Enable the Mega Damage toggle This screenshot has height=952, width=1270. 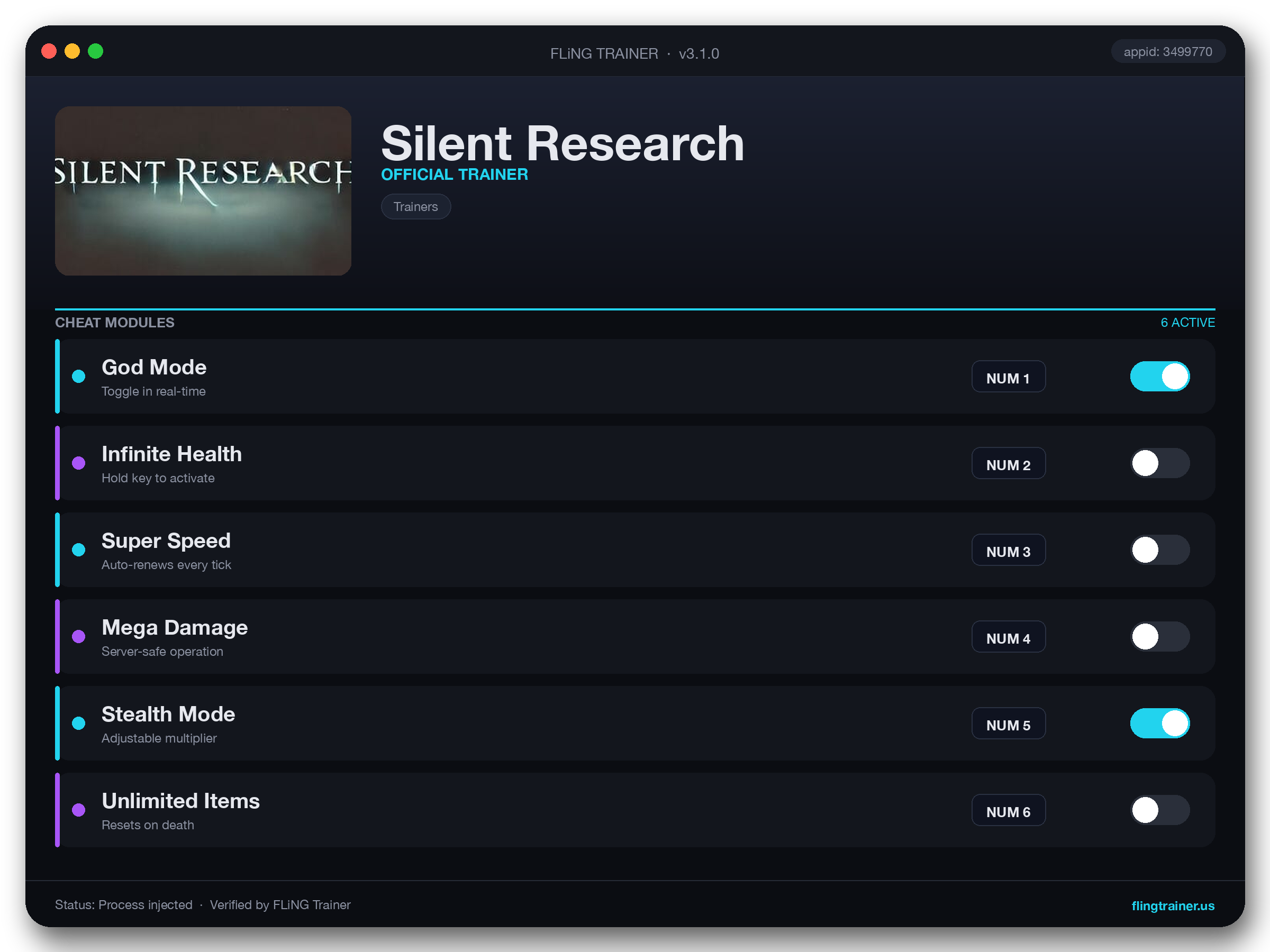click(1160, 636)
